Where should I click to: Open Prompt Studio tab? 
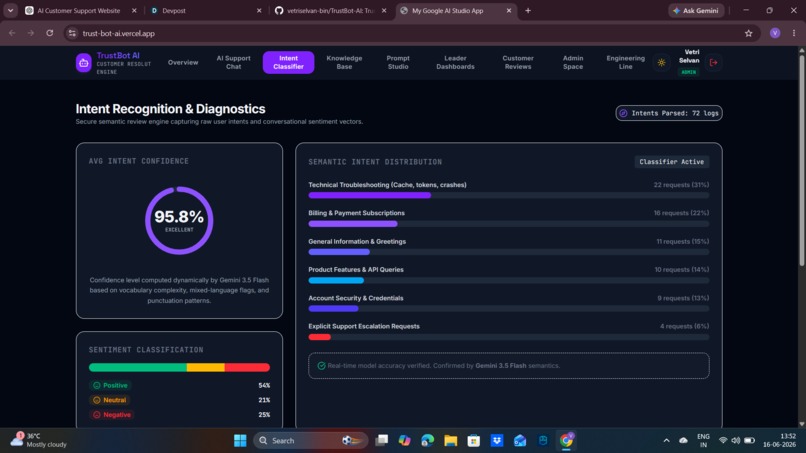398,62
